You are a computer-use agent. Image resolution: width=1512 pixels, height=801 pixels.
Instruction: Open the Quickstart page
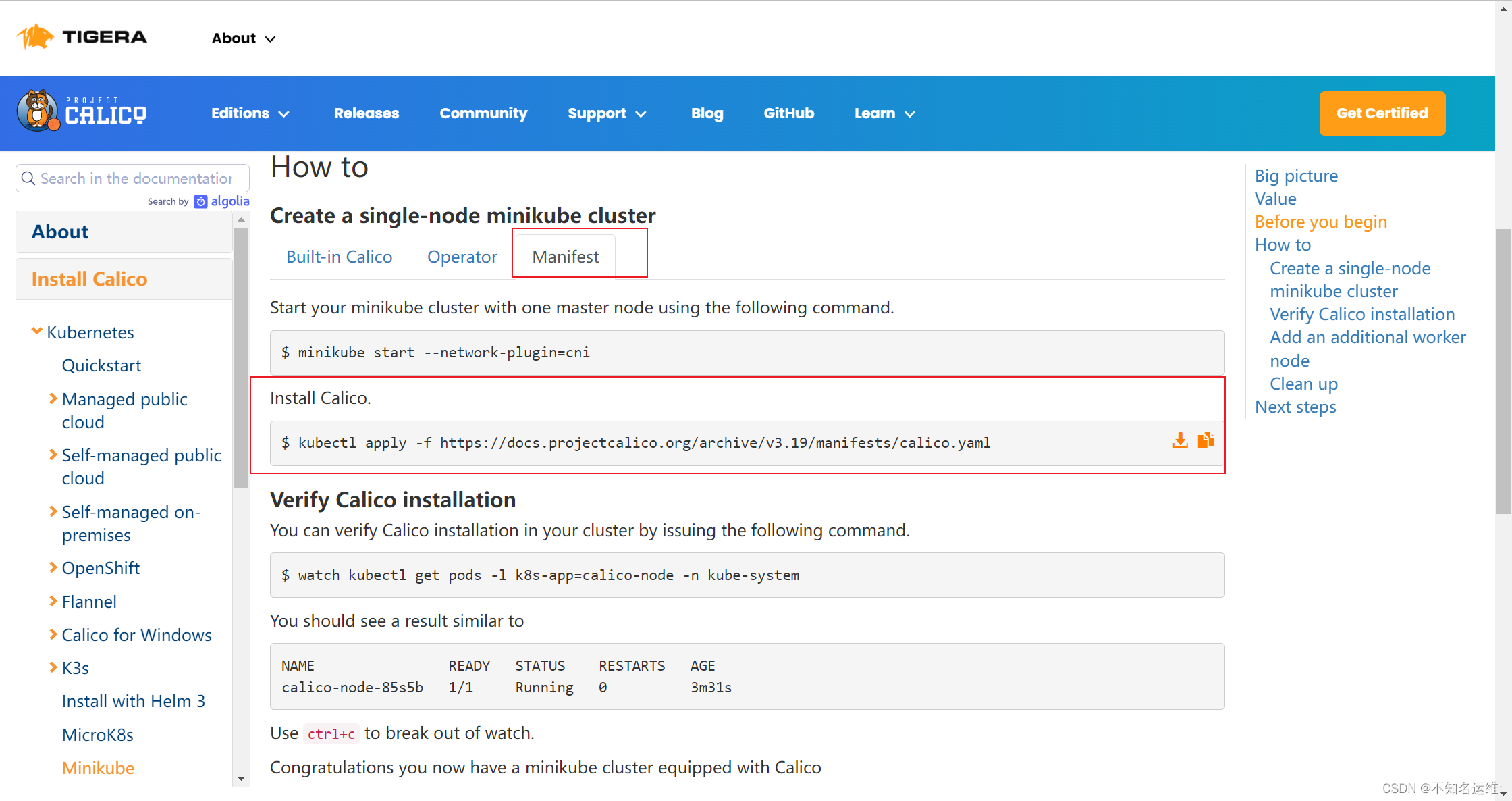click(x=101, y=365)
